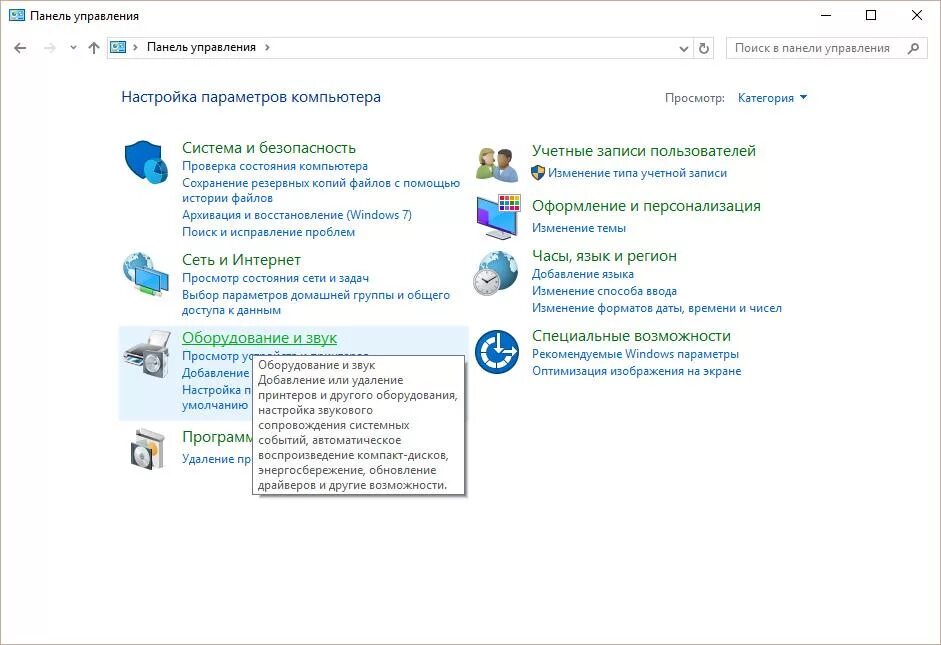Click the search magnifier icon
This screenshot has height=645, width=941.
click(x=913, y=48)
